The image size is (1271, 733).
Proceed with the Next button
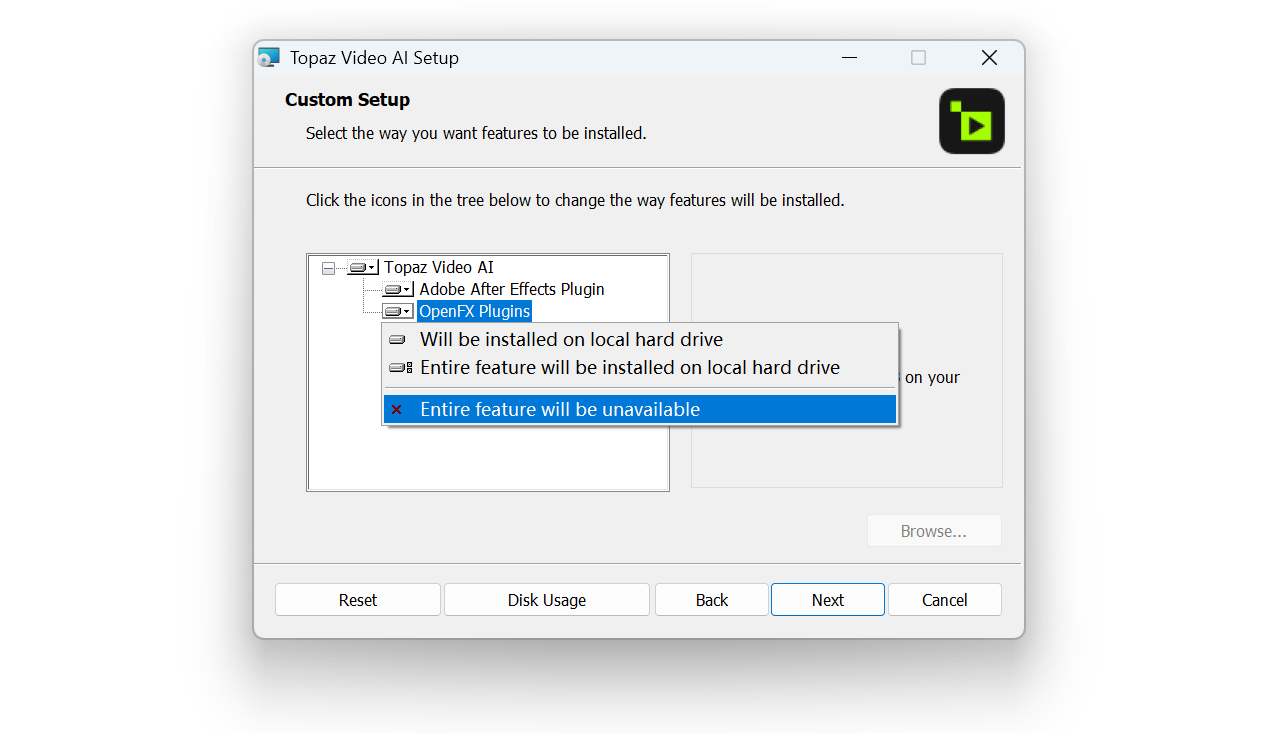tap(827, 600)
